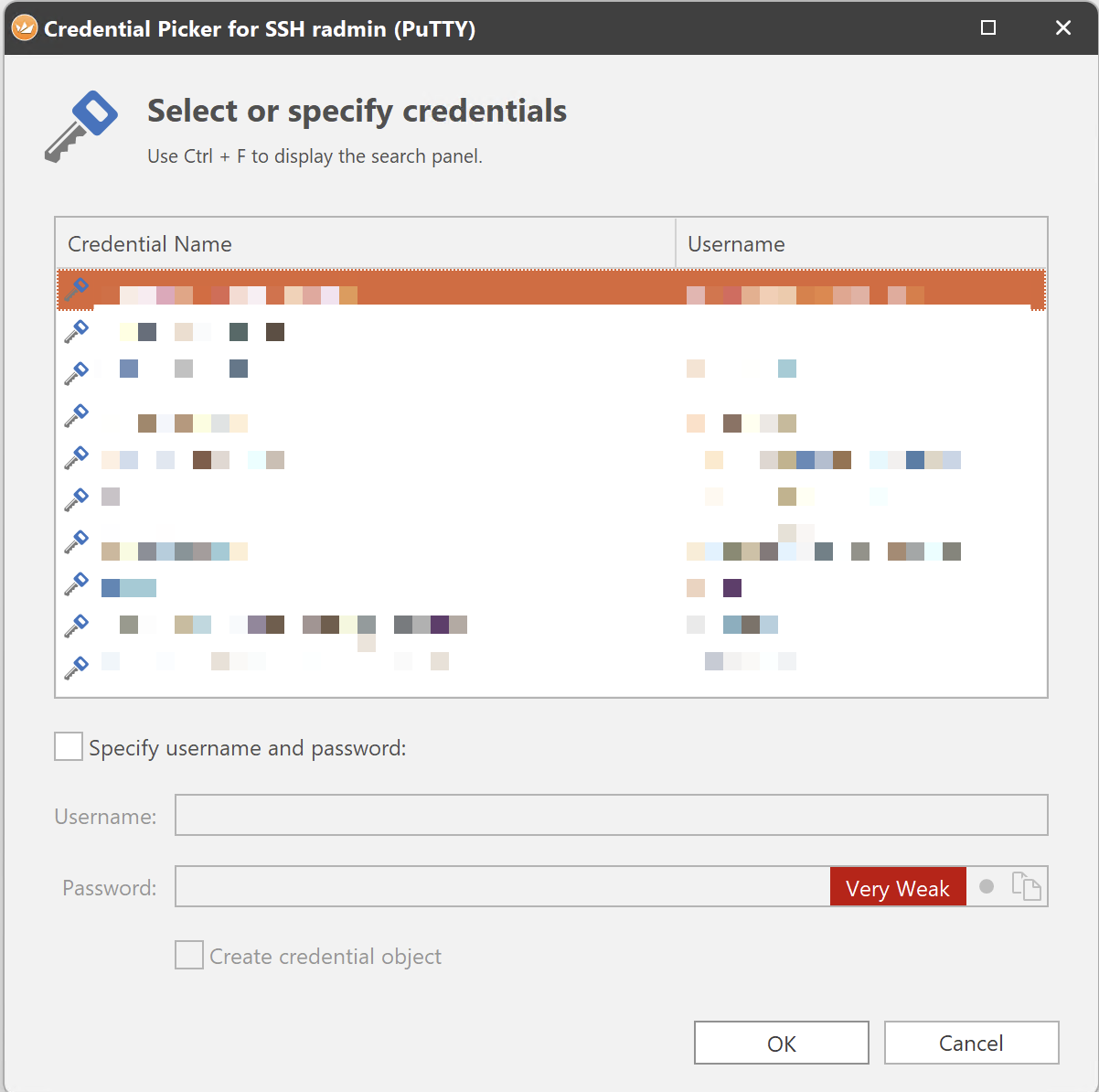
Task: Select the second credential's key icon
Action: click(77, 331)
